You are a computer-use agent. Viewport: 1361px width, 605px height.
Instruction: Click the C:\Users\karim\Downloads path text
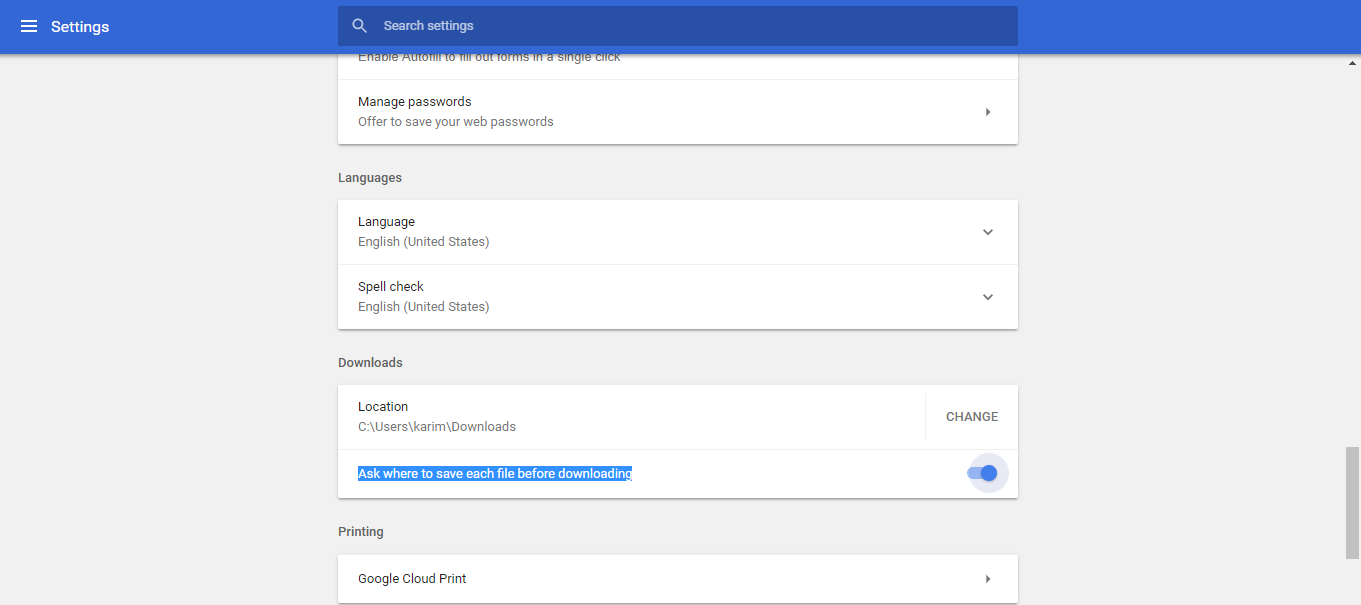(437, 427)
